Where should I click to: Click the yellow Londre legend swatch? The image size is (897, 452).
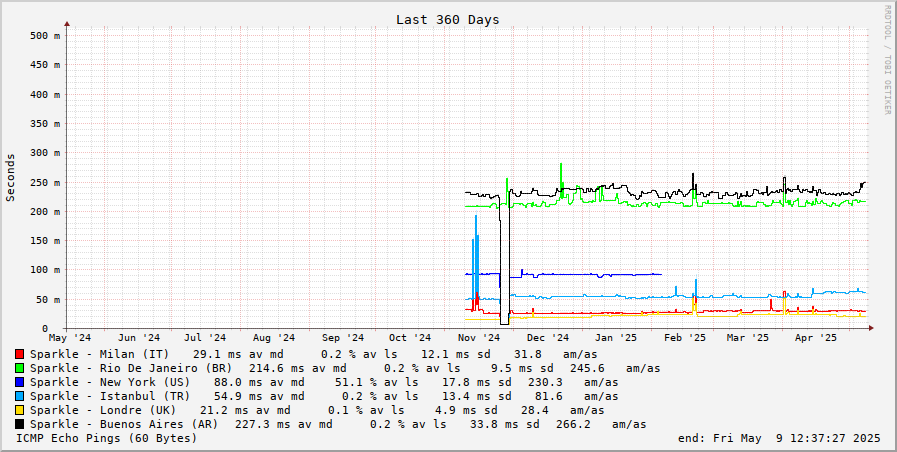19,410
